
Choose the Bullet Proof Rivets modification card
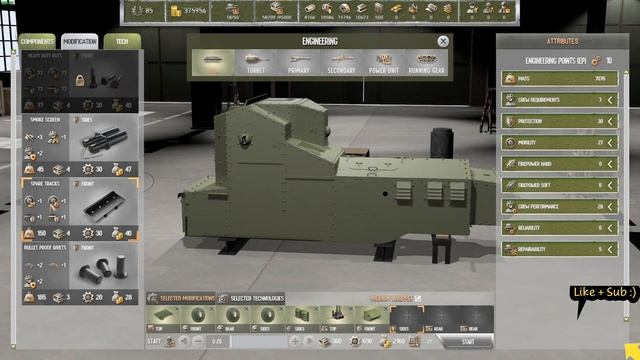coord(80,273)
